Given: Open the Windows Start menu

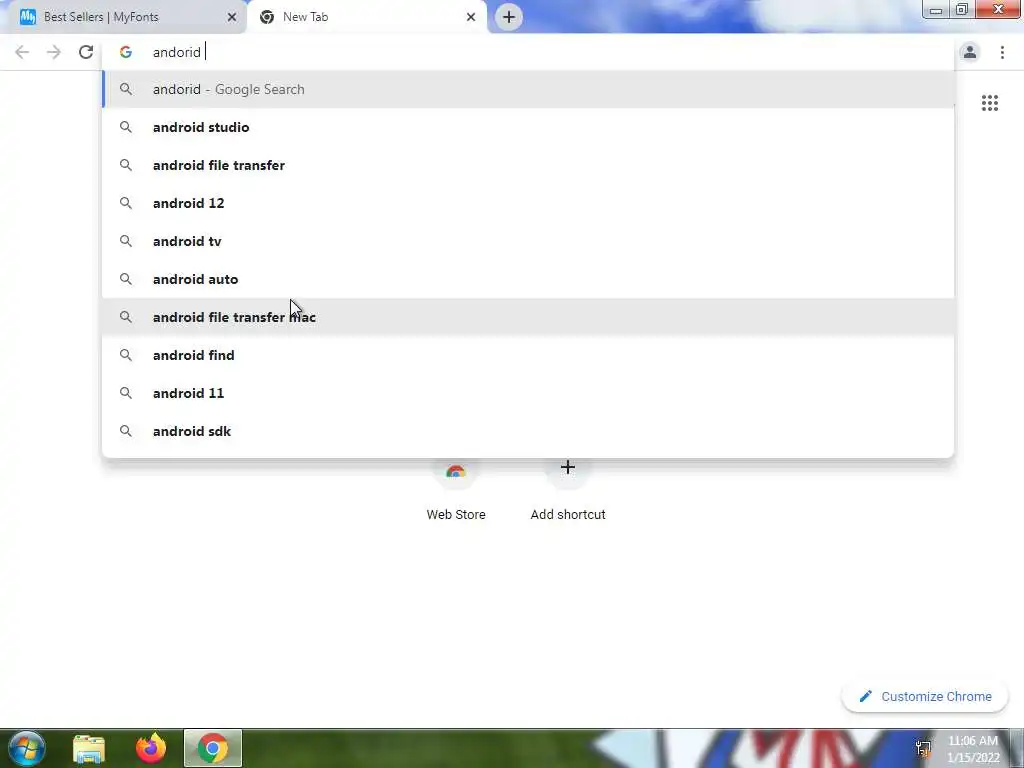Looking at the screenshot, I should tap(27, 748).
